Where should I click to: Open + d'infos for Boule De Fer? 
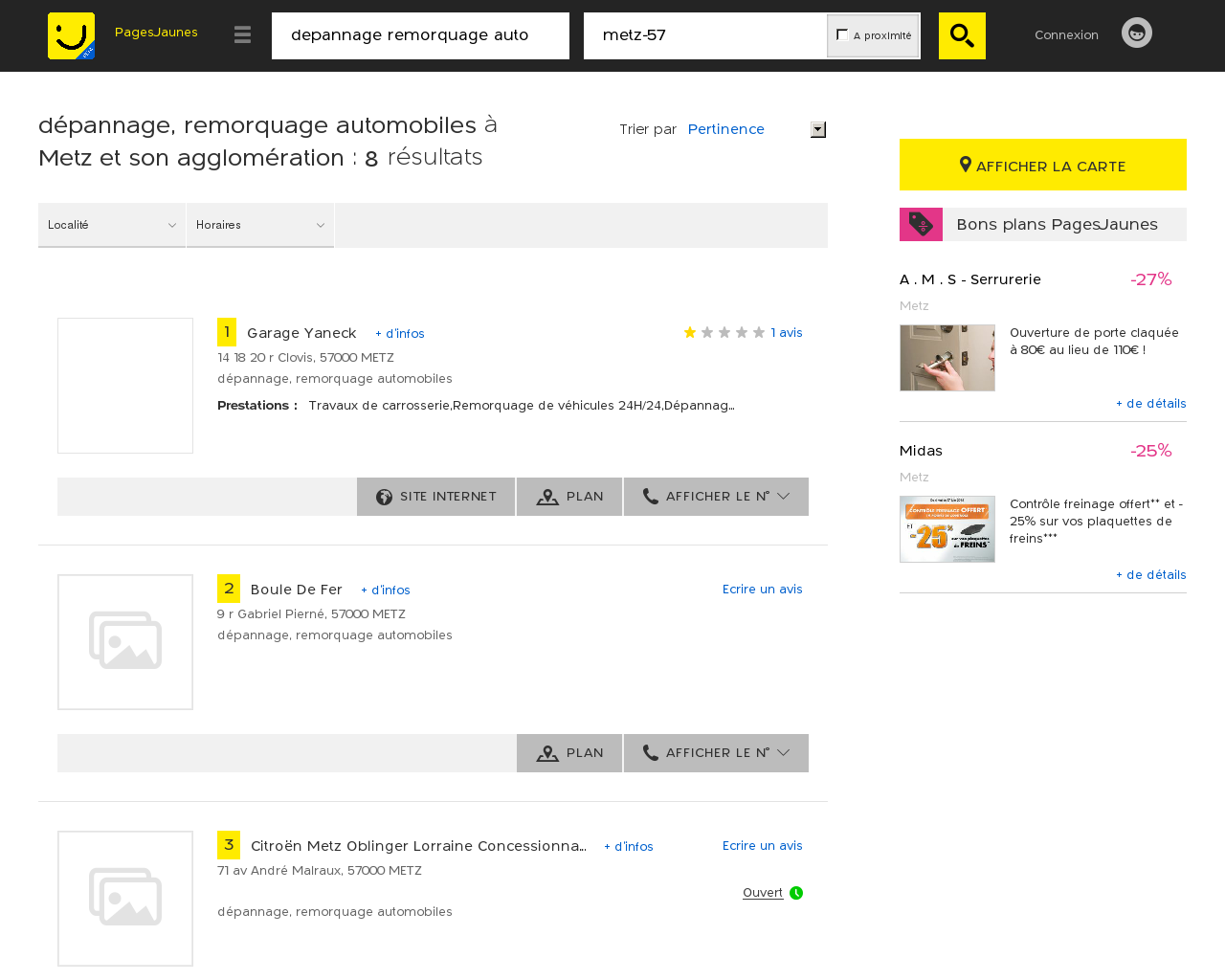386,590
